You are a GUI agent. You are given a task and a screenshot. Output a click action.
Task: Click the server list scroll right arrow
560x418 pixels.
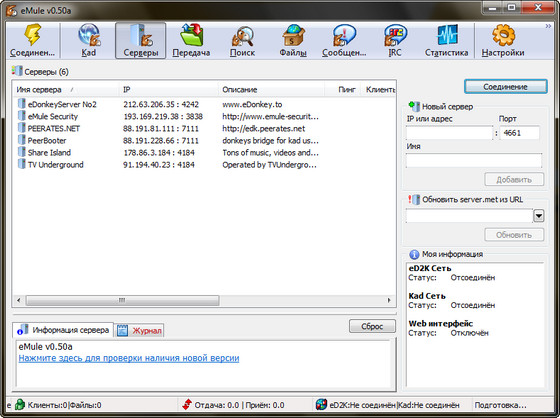tap(389, 300)
